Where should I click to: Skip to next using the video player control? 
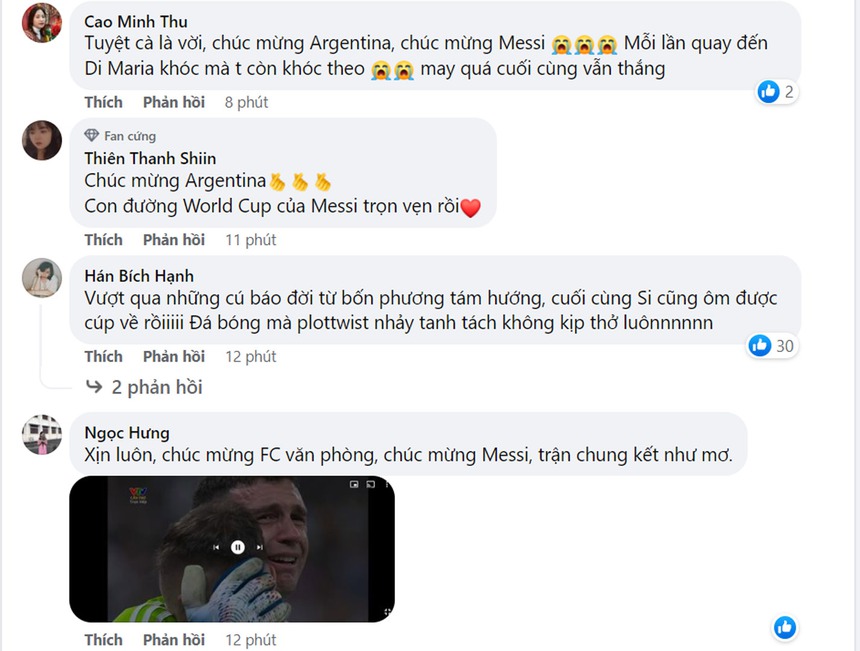259,548
